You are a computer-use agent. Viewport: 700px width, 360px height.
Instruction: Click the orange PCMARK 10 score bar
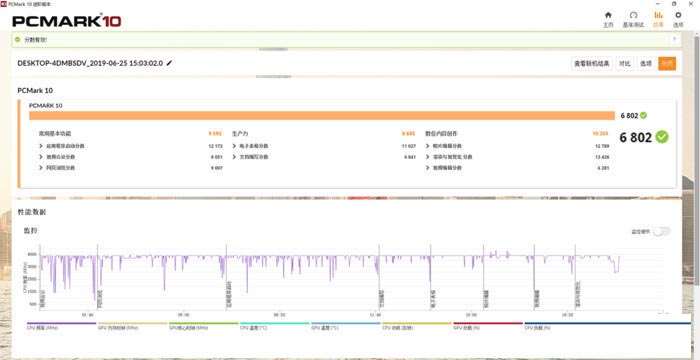322,116
